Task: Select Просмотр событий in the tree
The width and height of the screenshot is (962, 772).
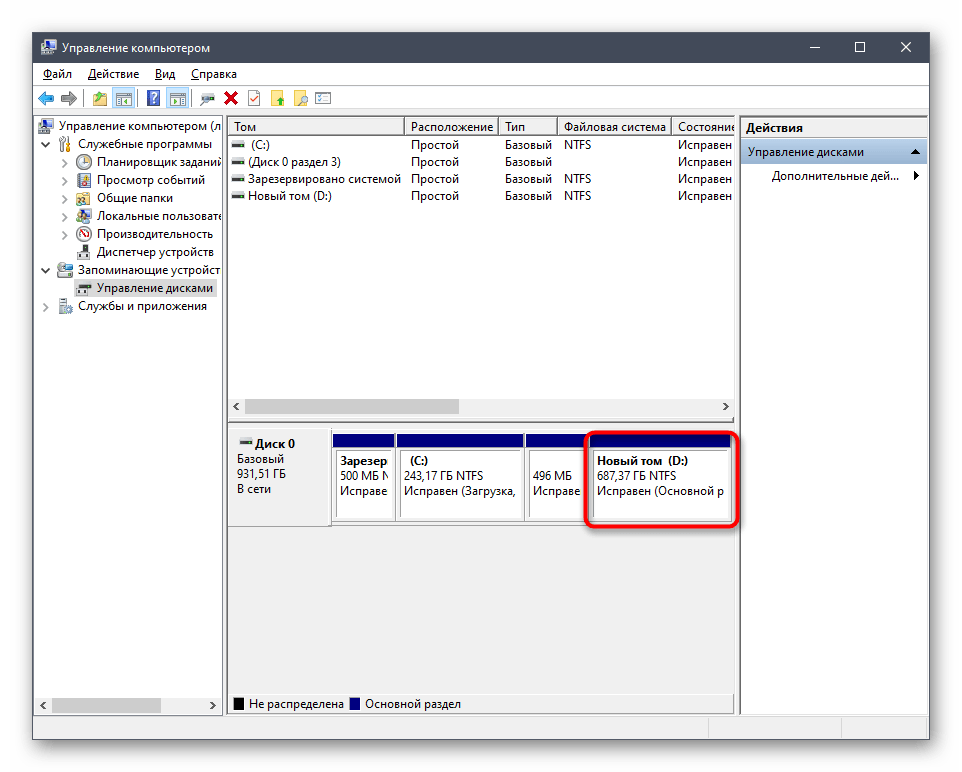Action: pyautogui.click(x=150, y=180)
